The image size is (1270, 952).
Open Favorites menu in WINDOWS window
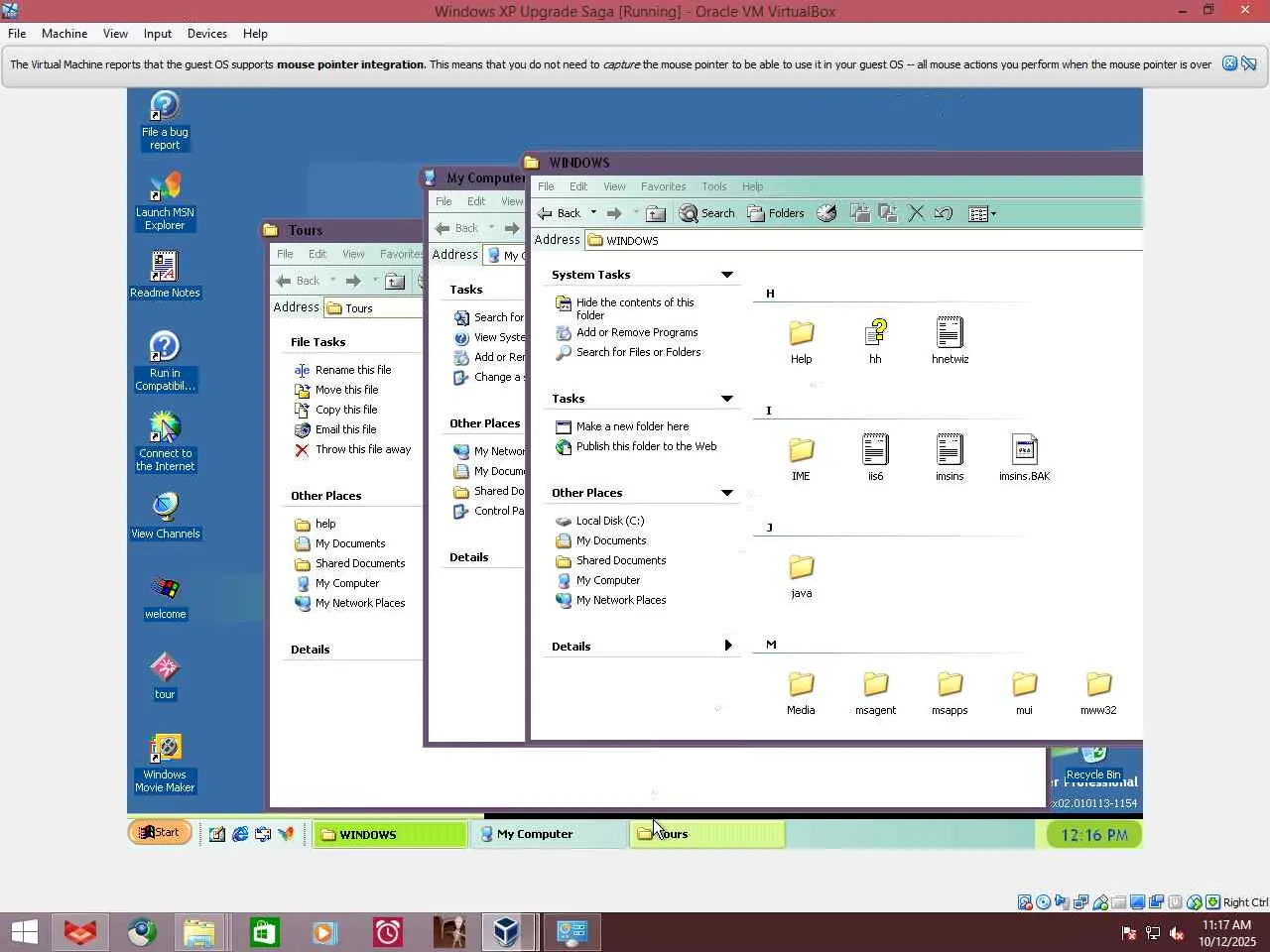[663, 186]
